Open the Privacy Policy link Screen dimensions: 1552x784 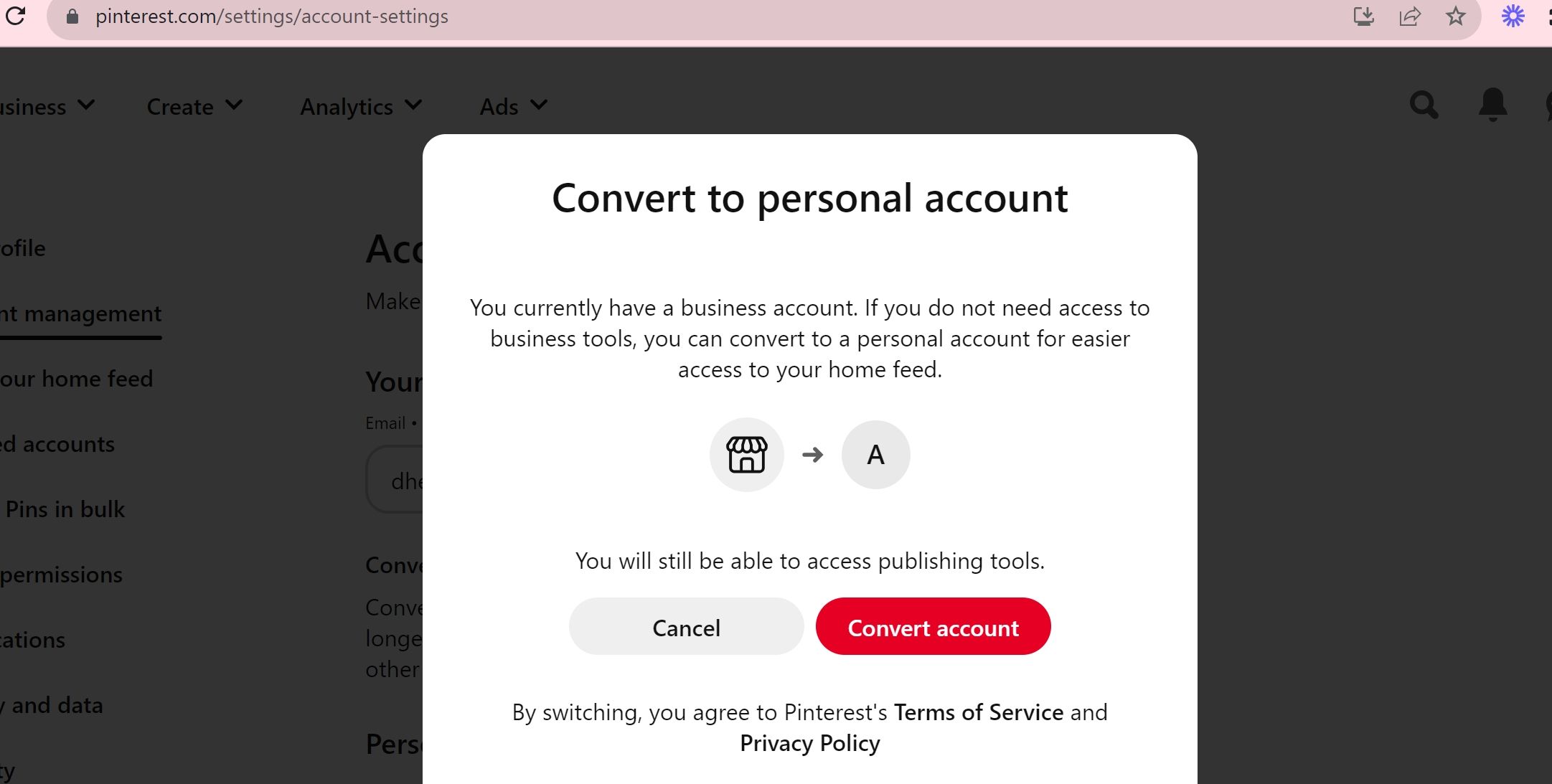809,743
